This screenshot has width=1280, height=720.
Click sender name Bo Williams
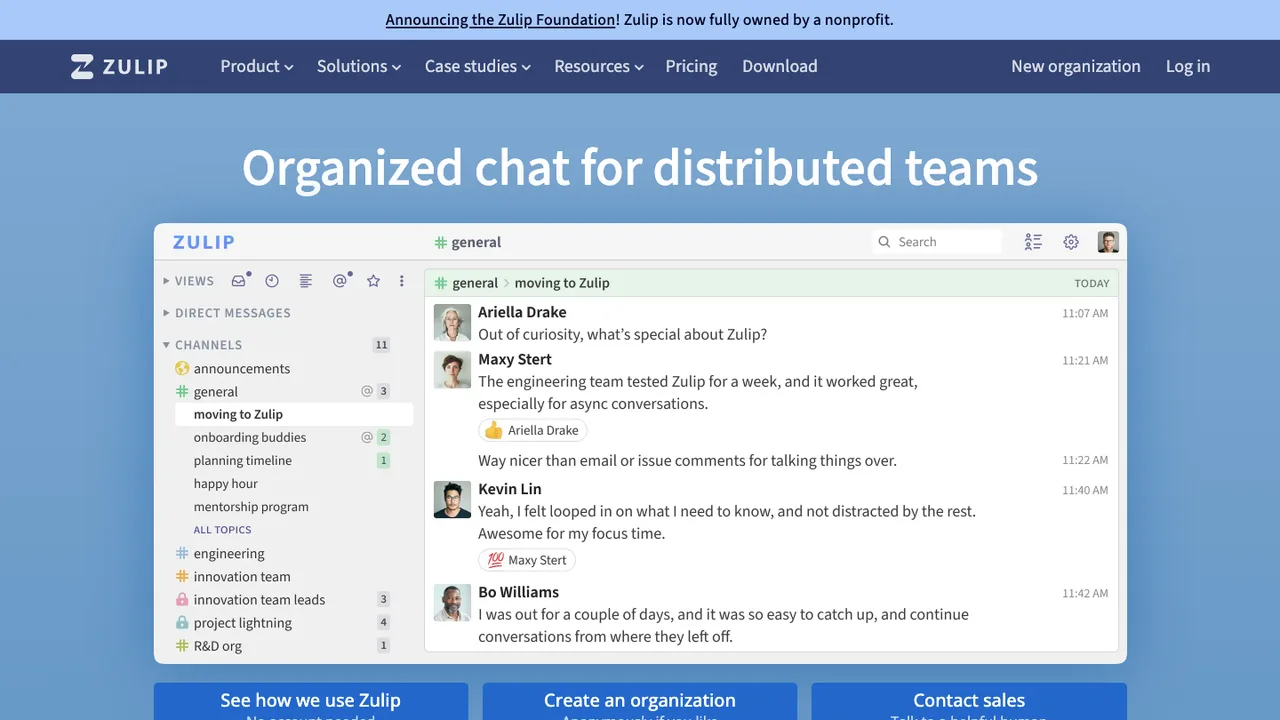coord(519,592)
